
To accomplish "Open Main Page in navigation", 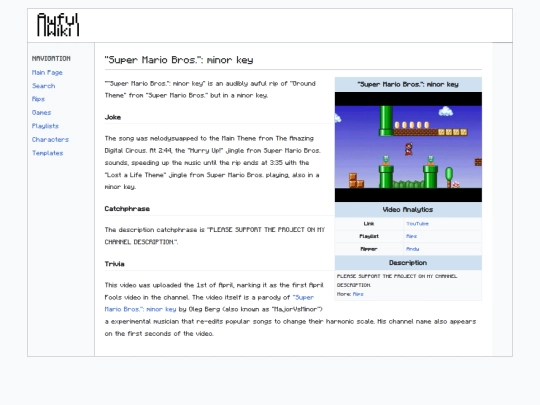I will (x=47, y=73).
